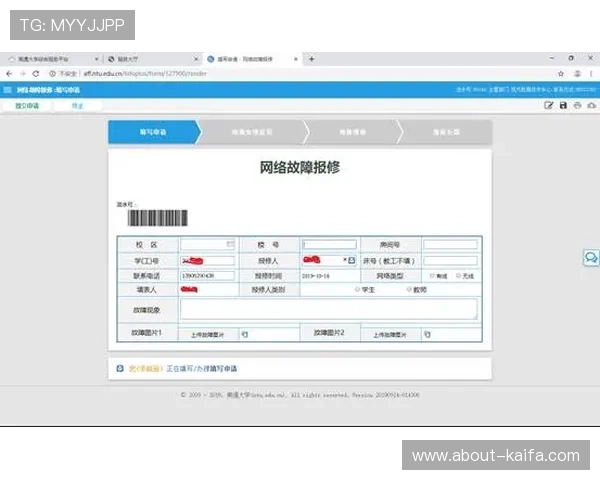Click the browser forward arrow
Image resolution: width=600 pixels, height=480 pixels.
(23, 73)
